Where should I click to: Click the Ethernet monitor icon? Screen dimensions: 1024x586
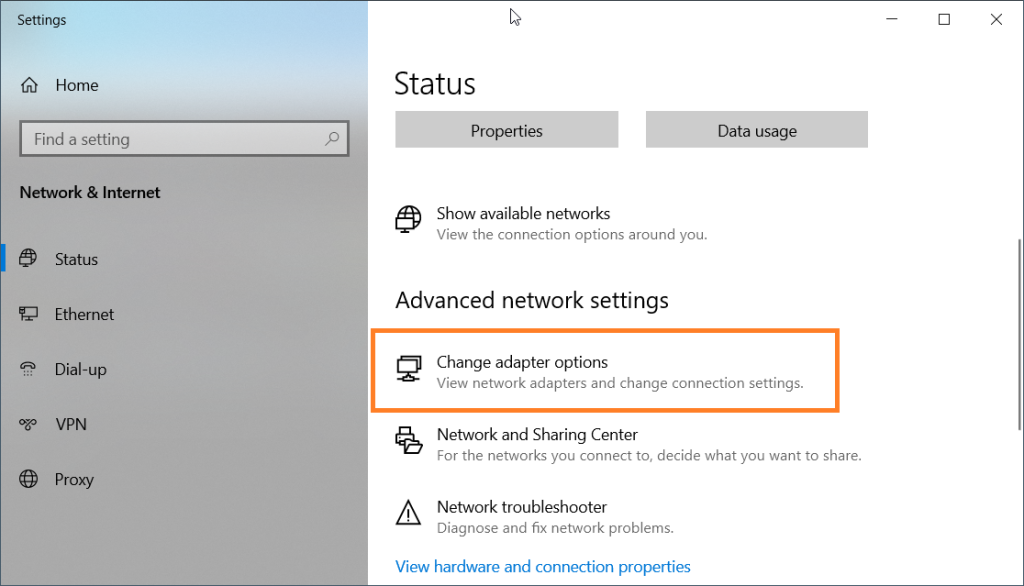click(28, 314)
